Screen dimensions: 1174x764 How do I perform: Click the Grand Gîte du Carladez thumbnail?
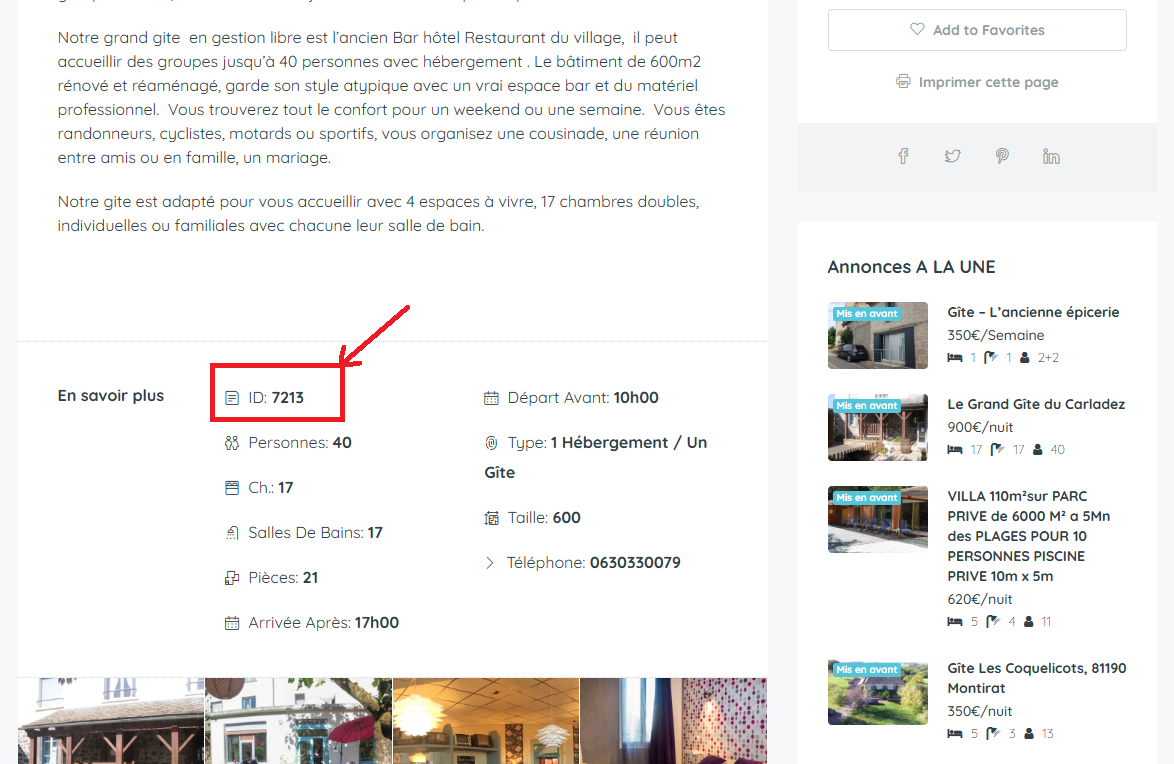coord(878,427)
